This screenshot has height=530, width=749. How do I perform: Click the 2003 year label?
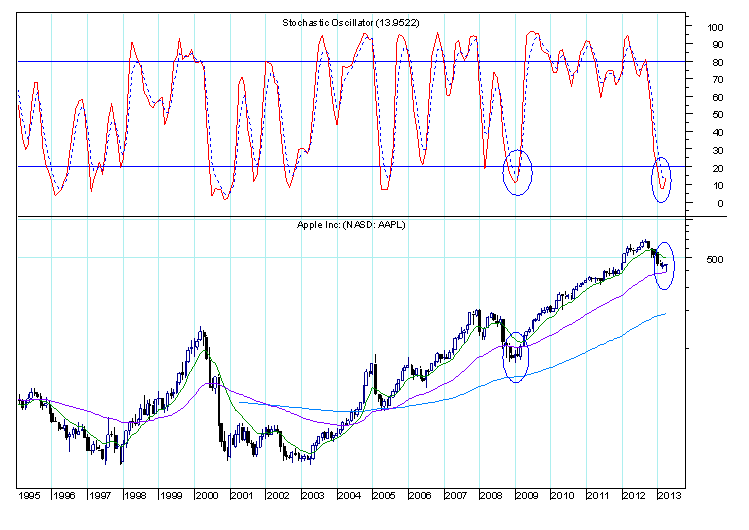313,495
